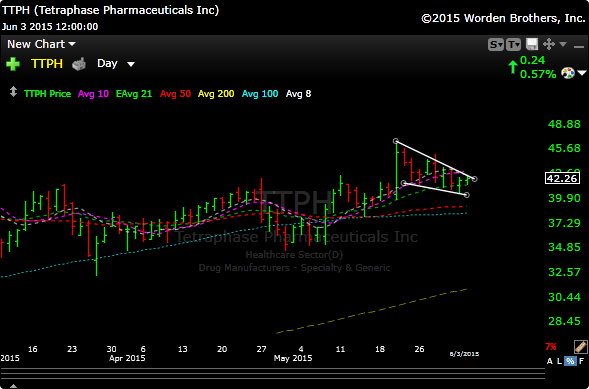Open the color palette icon
Viewport: 589px width, 389px height.
568,73
